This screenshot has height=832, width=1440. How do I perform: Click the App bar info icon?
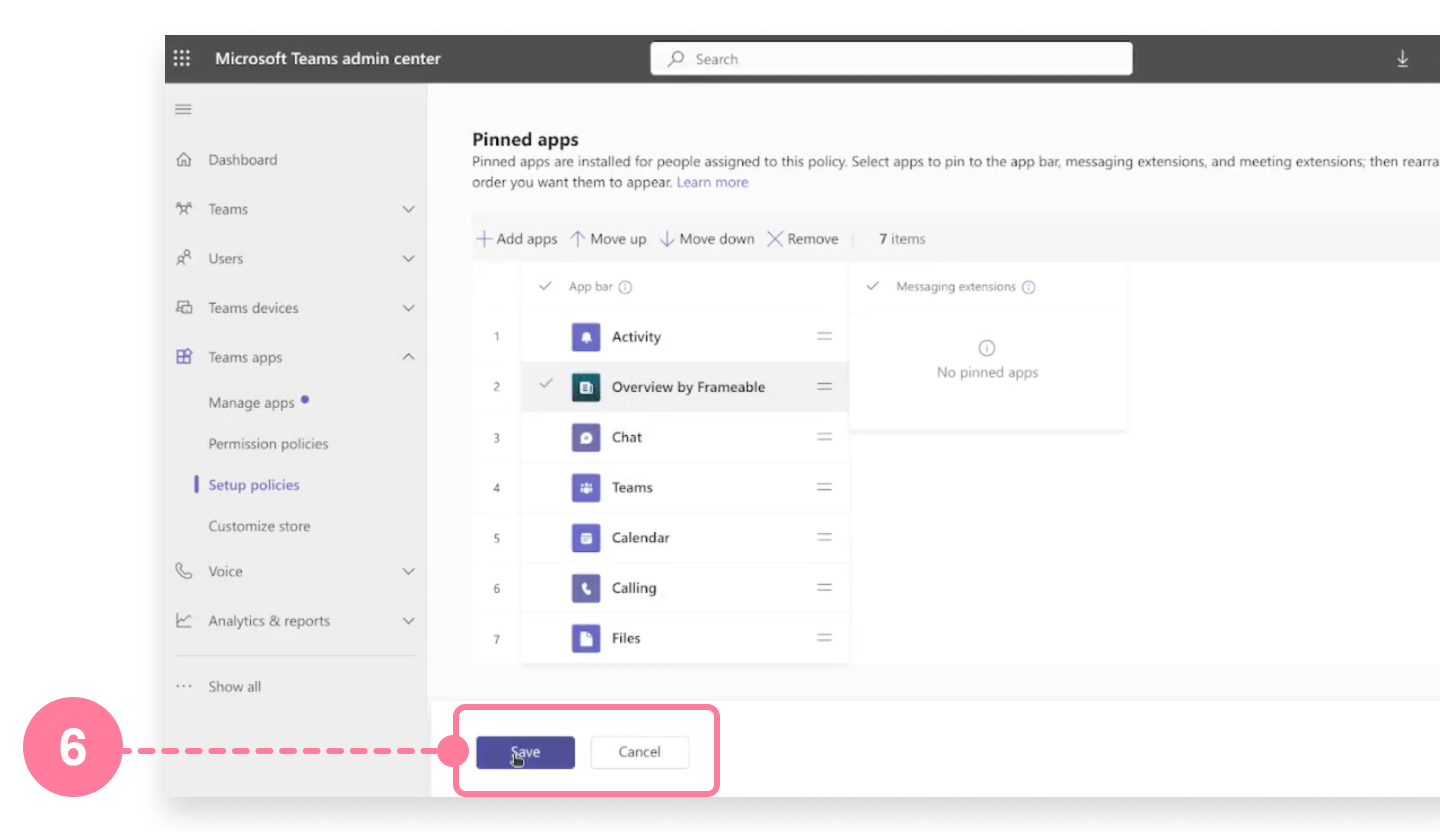tap(625, 287)
